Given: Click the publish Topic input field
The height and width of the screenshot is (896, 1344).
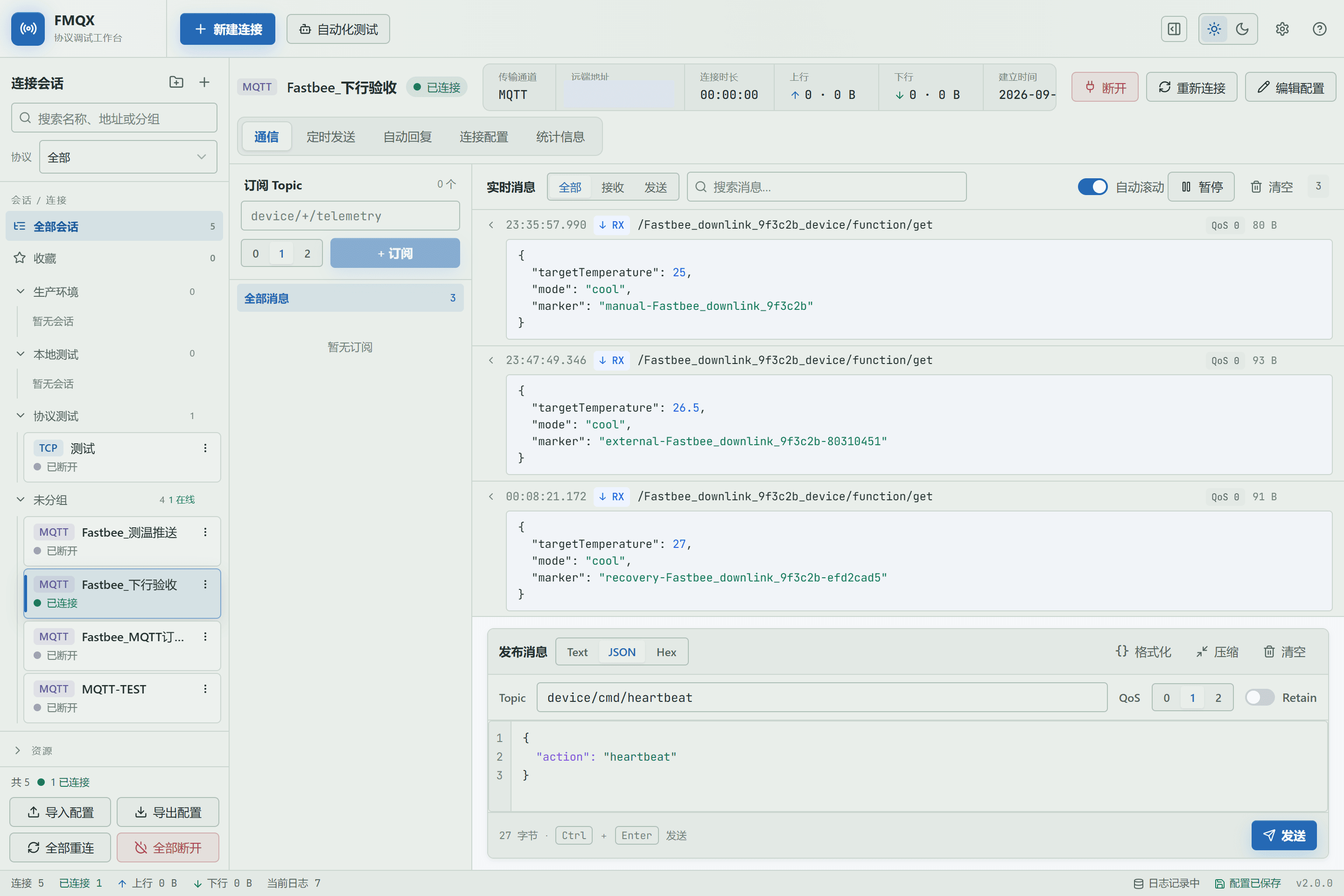Looking at the screenshot, I should 821,697.
